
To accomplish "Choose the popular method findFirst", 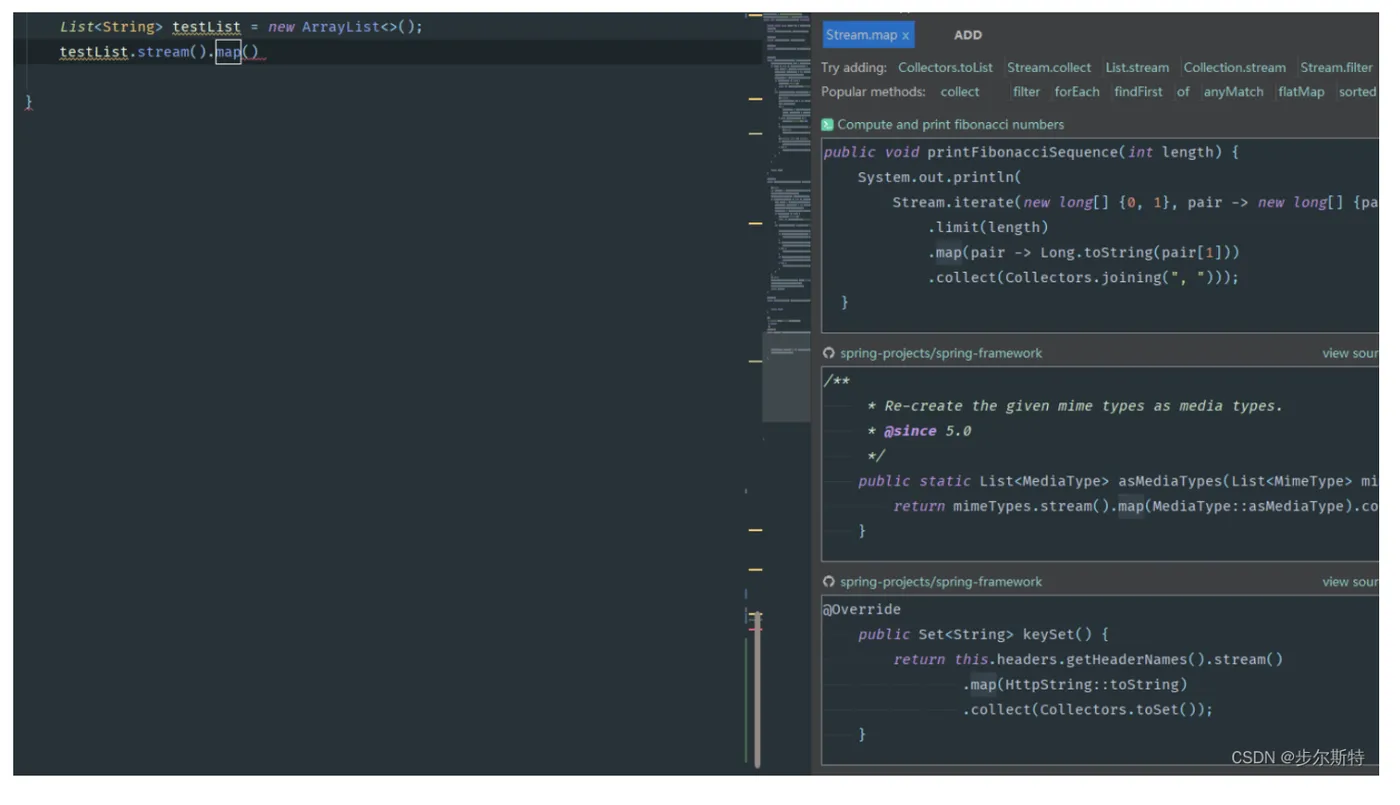I will pos(1138,92).
